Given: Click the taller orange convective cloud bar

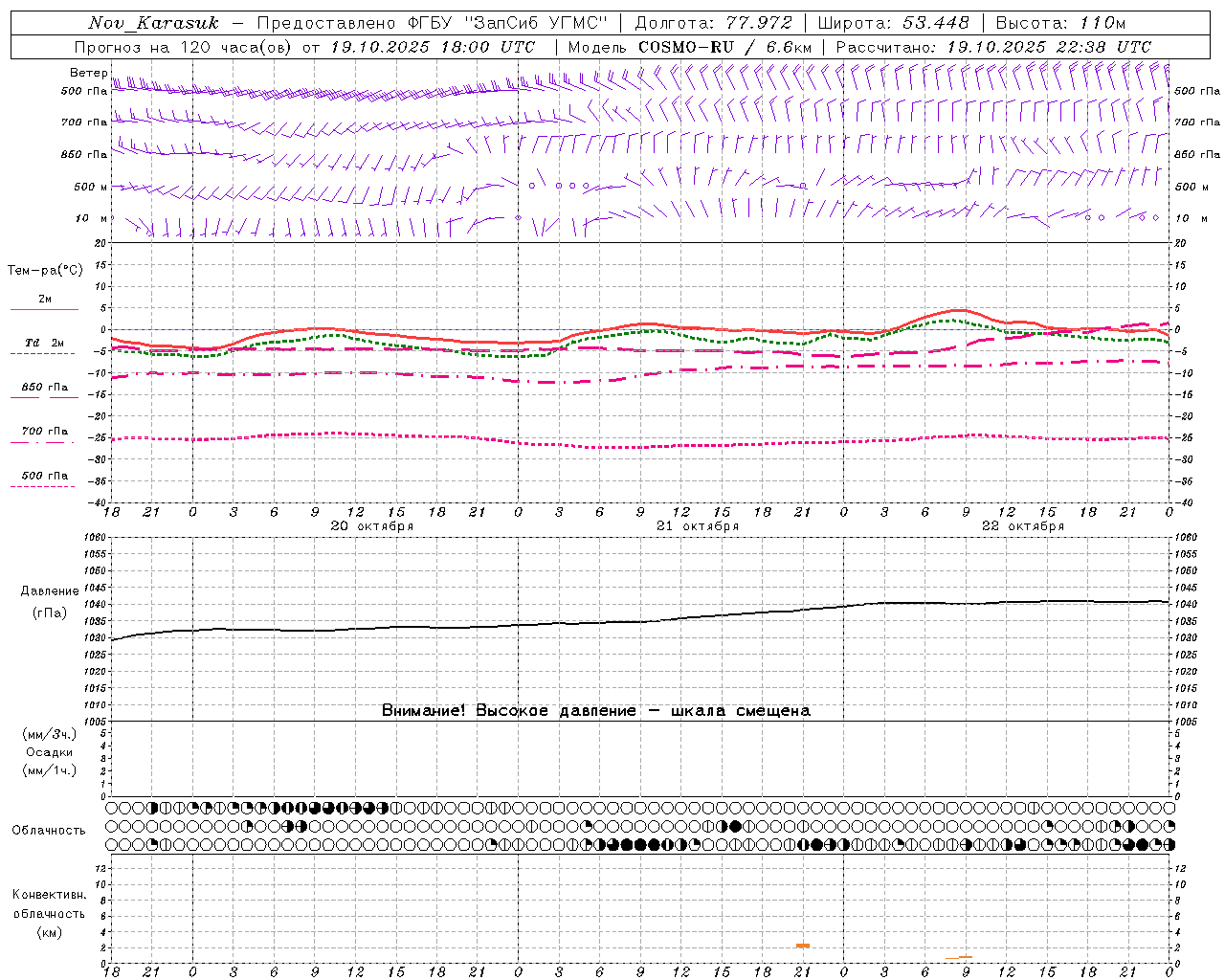Looking at the screenshot, I should pos(803,946).
